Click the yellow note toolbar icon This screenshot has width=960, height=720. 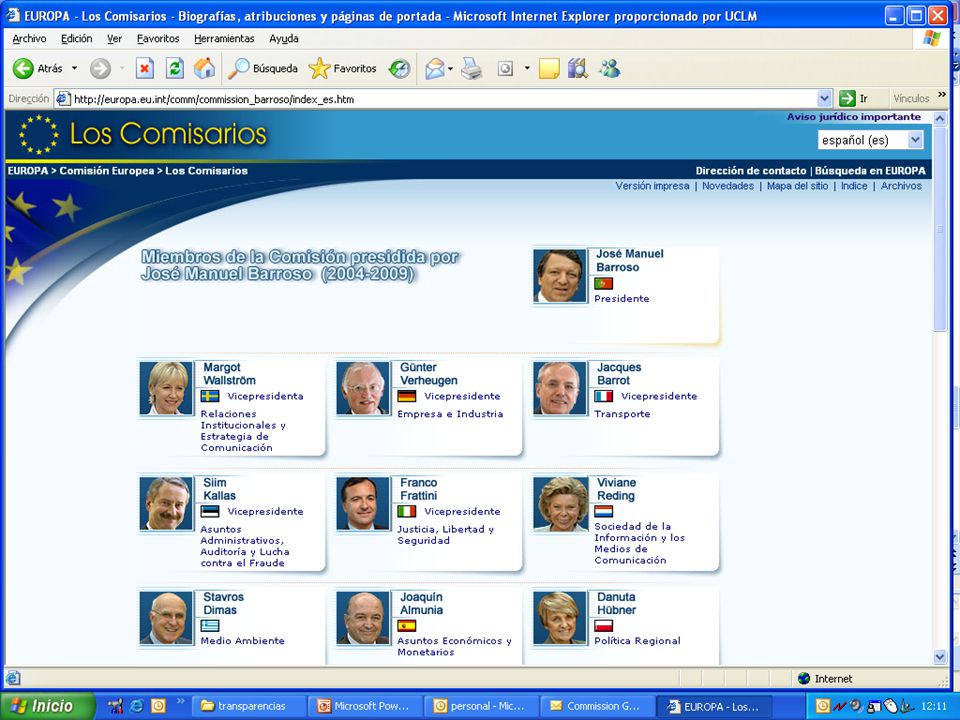[549, 69]
